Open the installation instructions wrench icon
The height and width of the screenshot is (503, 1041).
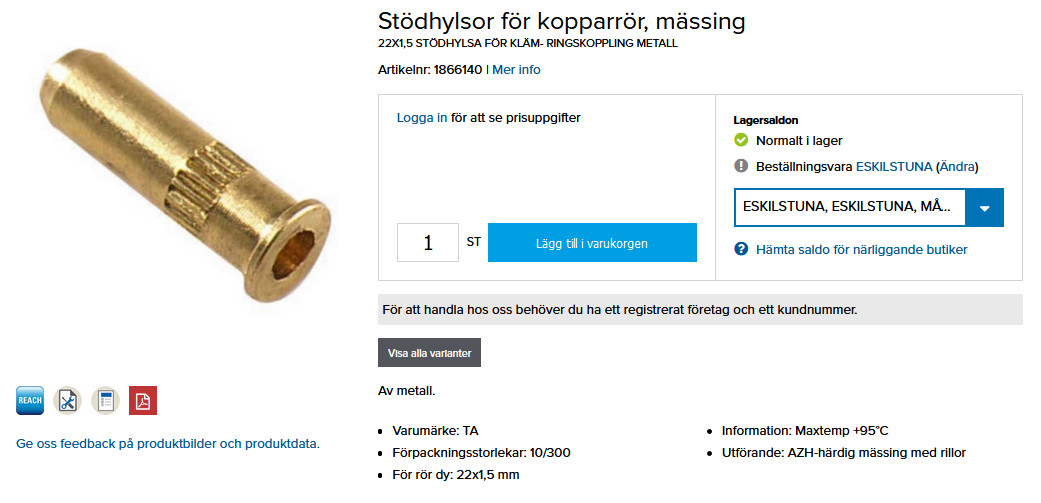[67, 401]
